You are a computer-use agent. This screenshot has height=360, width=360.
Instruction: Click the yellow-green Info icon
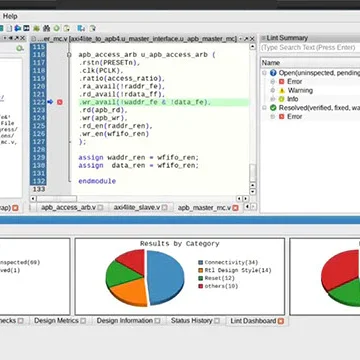tap(282, 99)
